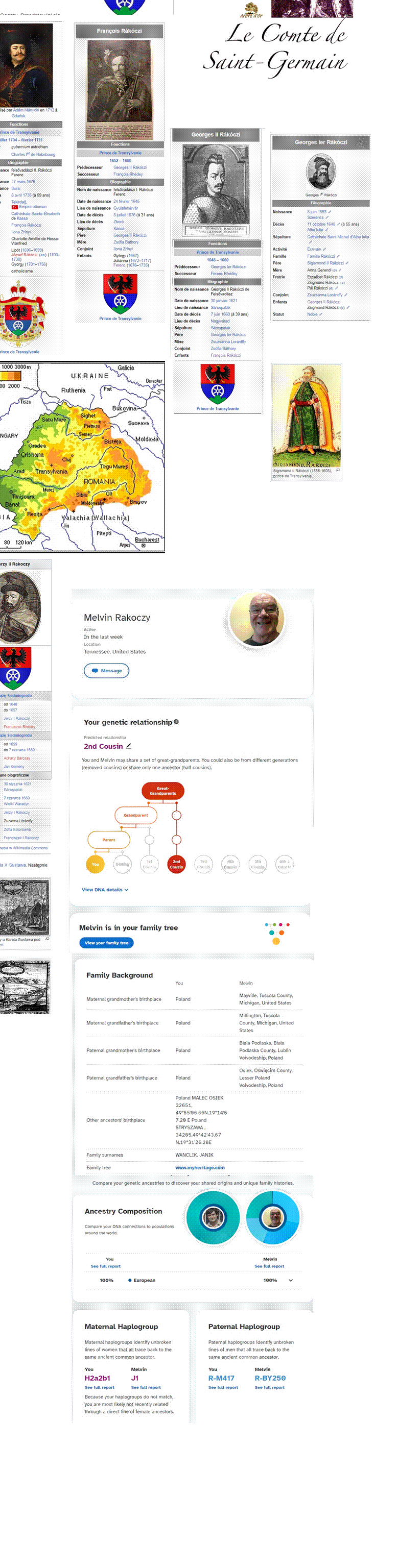This screenshot has height=1568, width=398.
Task: Expand the View DNA details chevron
Action: 126,890
